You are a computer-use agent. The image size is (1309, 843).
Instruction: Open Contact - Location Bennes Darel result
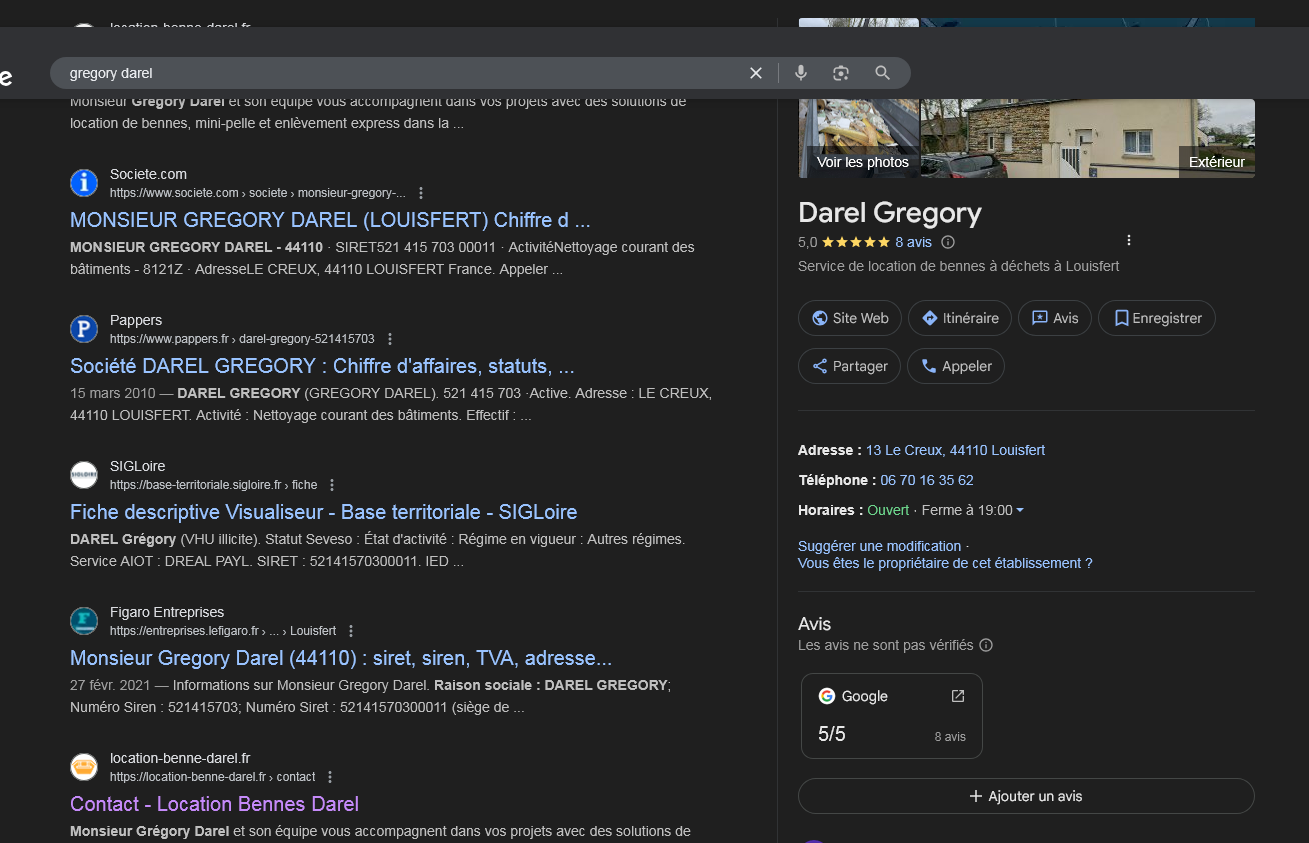tap(214, 804)
